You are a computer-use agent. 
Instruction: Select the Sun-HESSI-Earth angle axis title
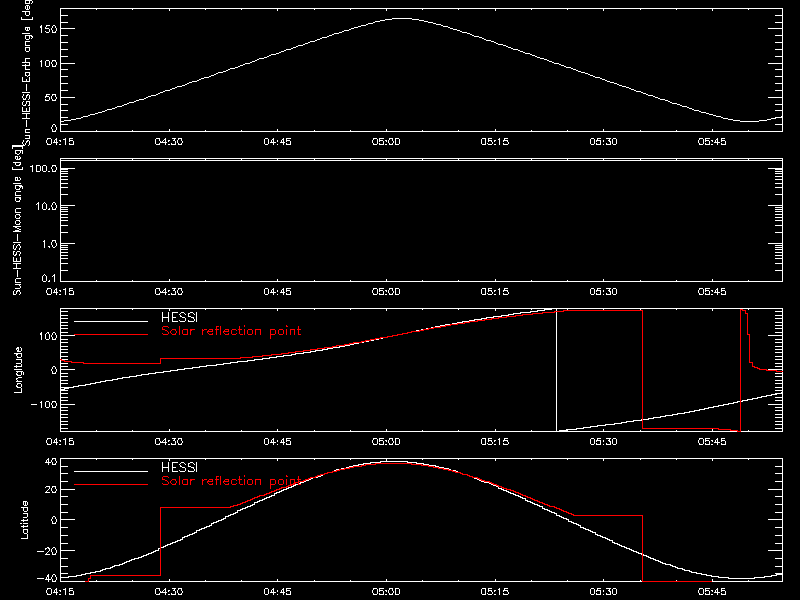point(27,71)
